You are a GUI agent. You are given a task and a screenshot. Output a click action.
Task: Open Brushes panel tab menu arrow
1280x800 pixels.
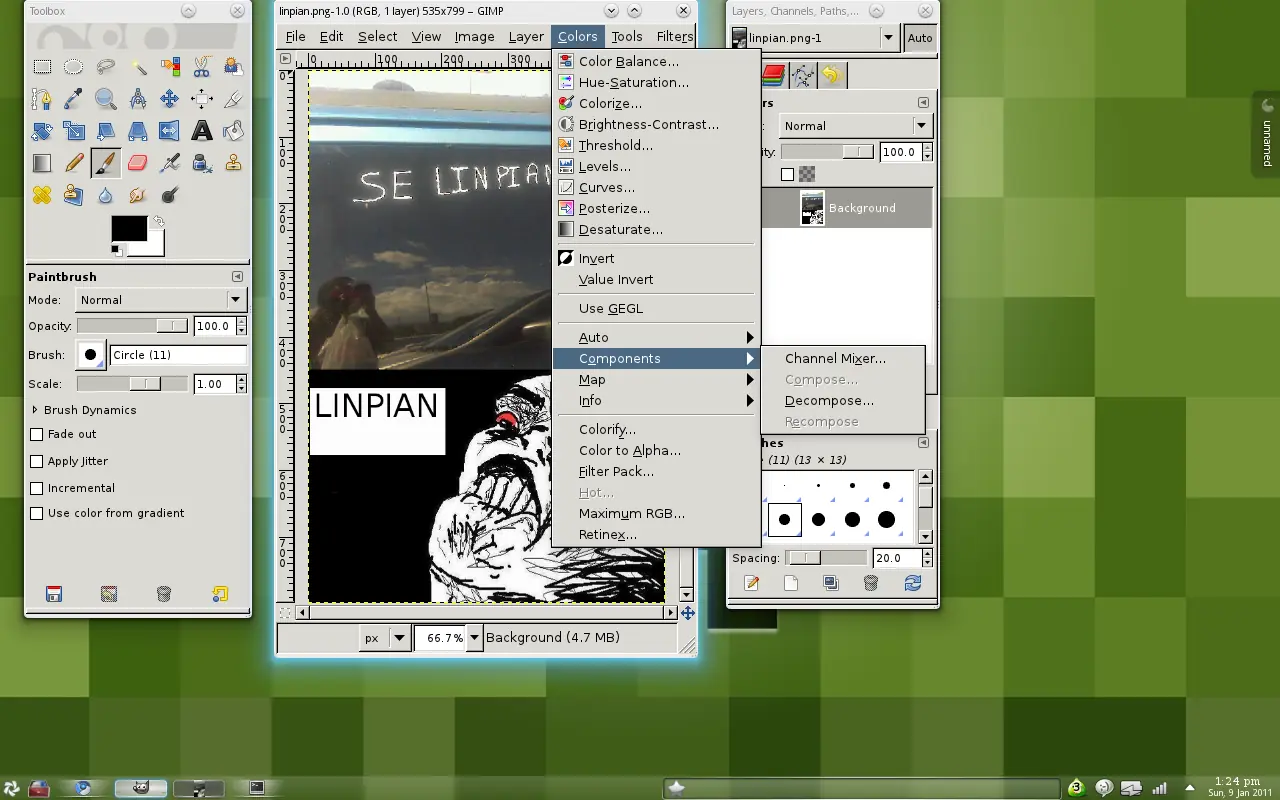coord(923,442)
